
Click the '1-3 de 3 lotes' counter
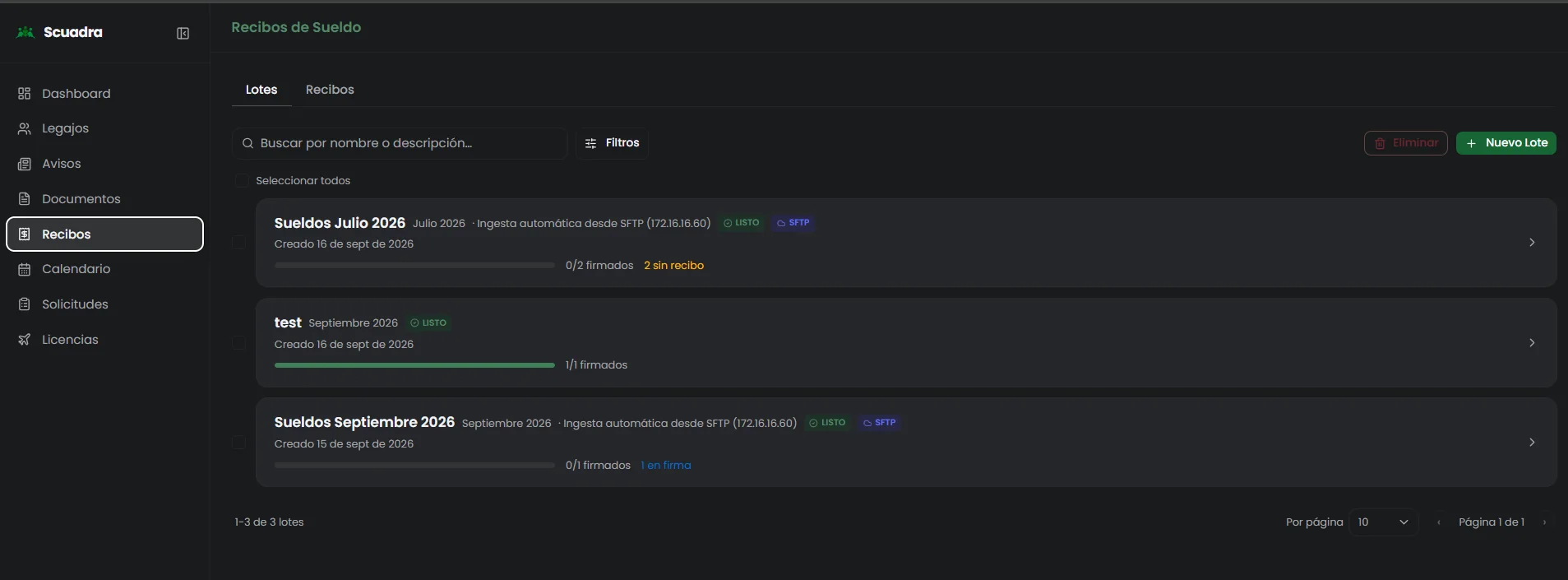(x=269, y=522)
